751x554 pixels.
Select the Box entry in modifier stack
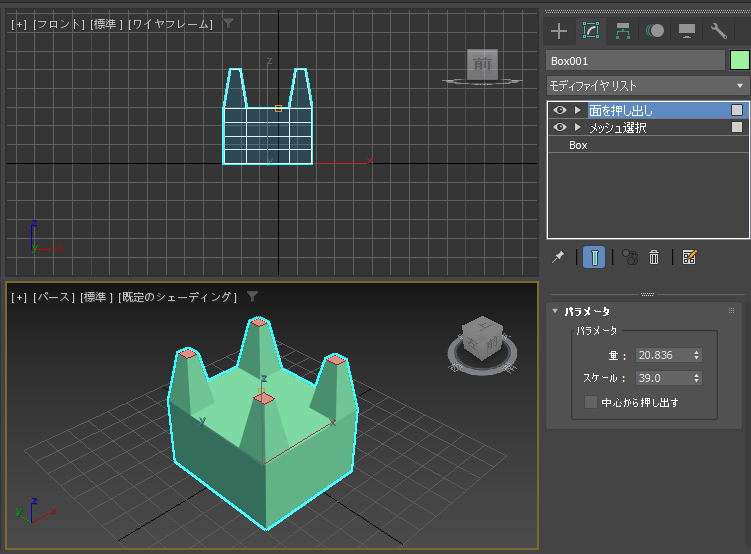click(x=578, y=146)
